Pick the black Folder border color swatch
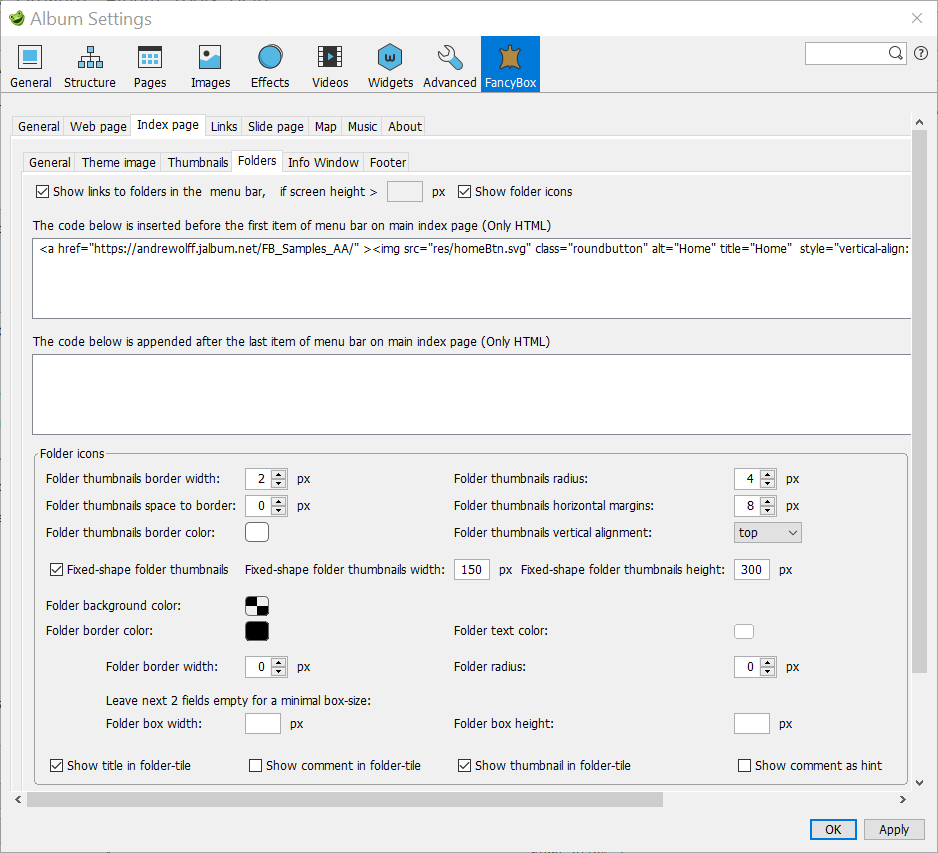This screenshot has width=938, height=853. coord(257,631)
